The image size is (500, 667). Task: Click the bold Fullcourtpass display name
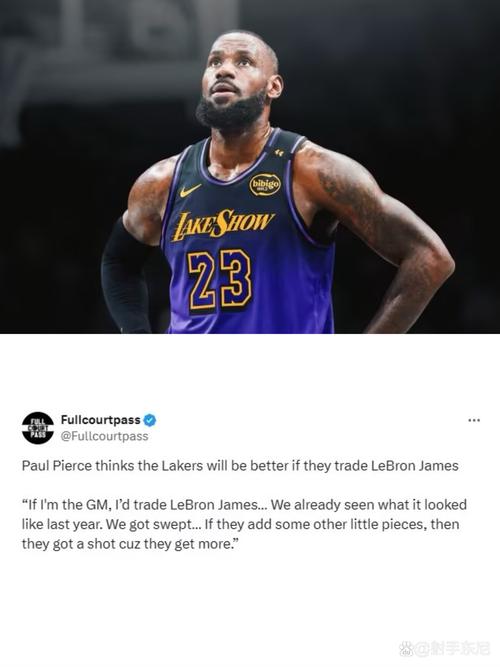pos(100,420)
